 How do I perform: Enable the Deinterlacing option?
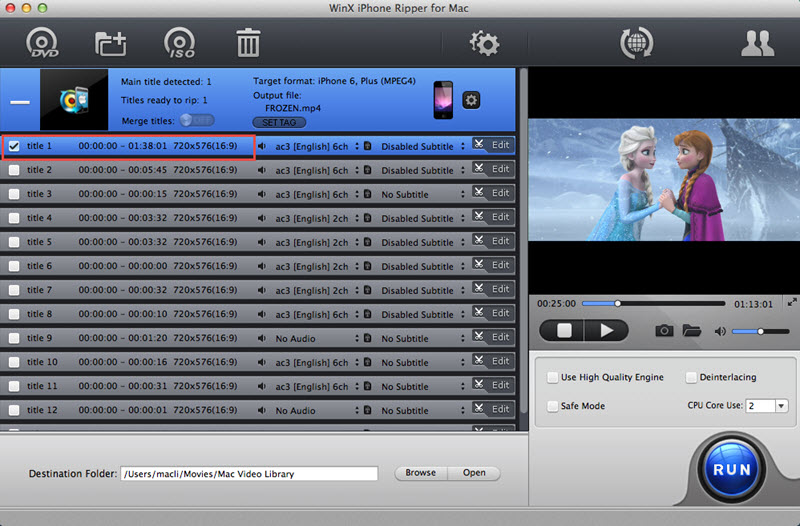[691, 378]
